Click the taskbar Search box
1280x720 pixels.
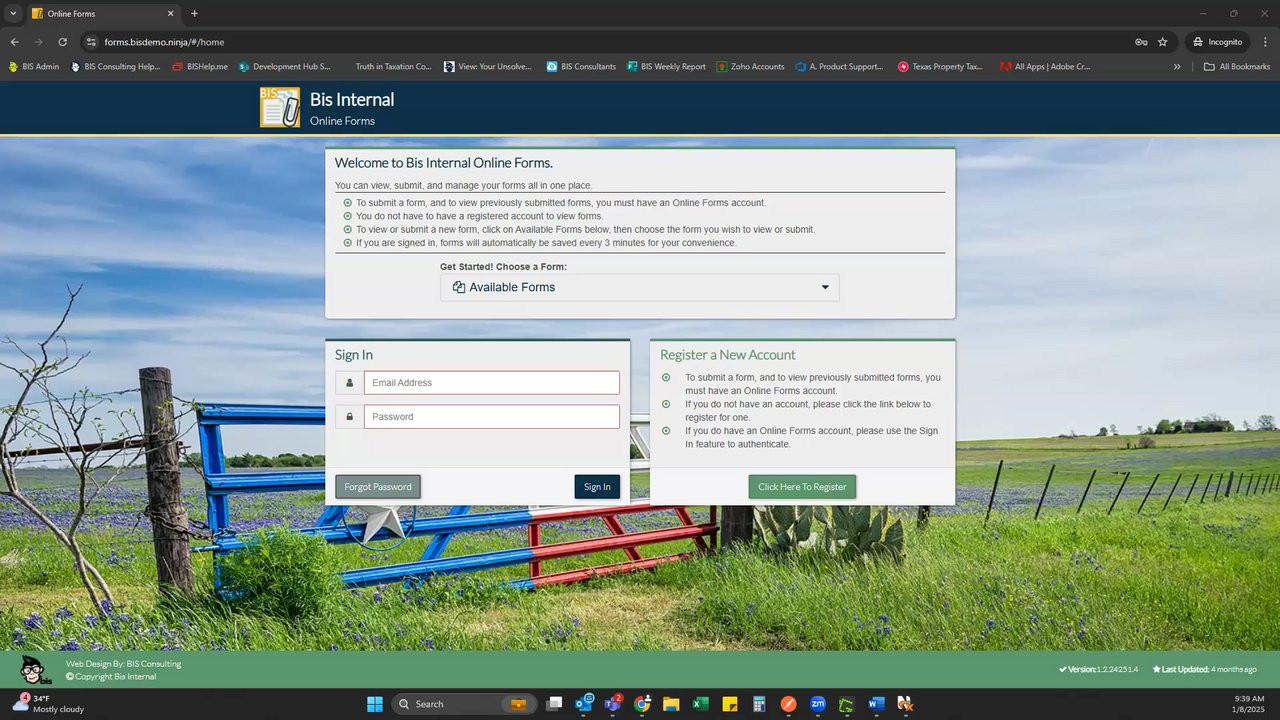pyautogui.click(x=464, y=704)
